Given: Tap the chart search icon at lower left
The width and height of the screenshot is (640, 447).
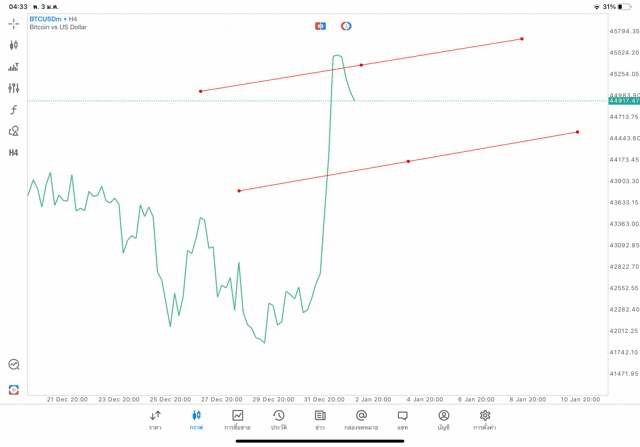Looking at the screenshot, I should [14, 365].
